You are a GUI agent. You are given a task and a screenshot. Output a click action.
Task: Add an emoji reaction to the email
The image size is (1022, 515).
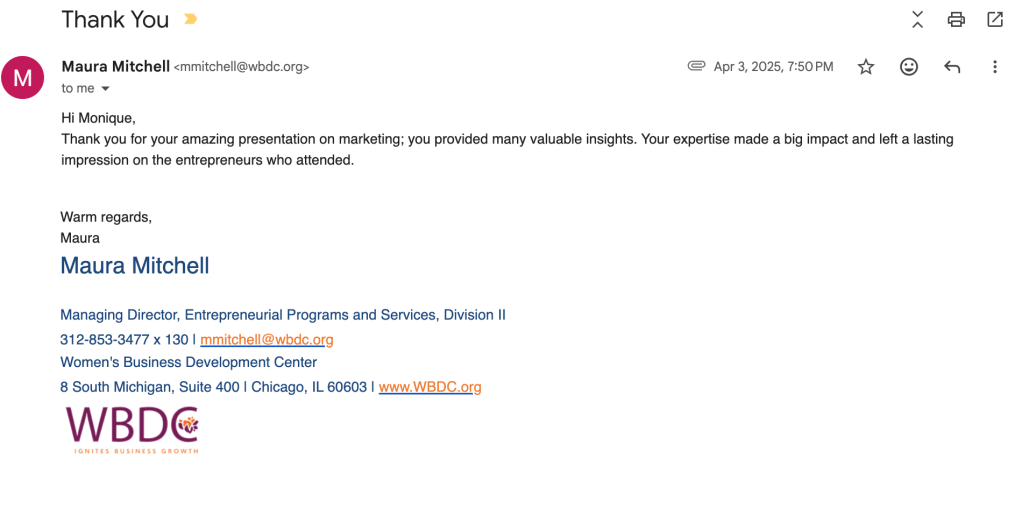(x=909, y=67)
